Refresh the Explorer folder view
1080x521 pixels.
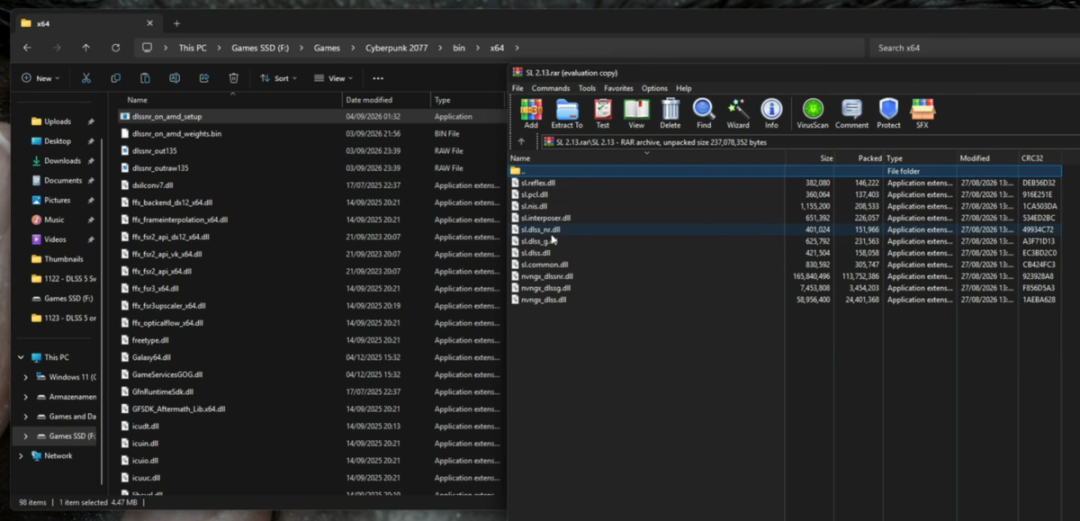coord(116,48)
